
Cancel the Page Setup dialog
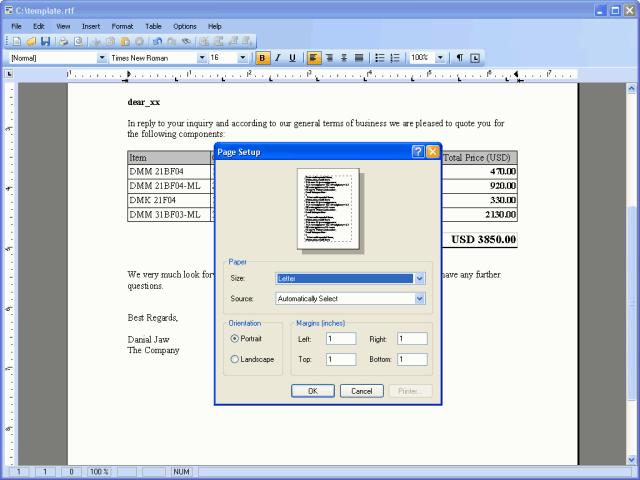click(361, 391)
